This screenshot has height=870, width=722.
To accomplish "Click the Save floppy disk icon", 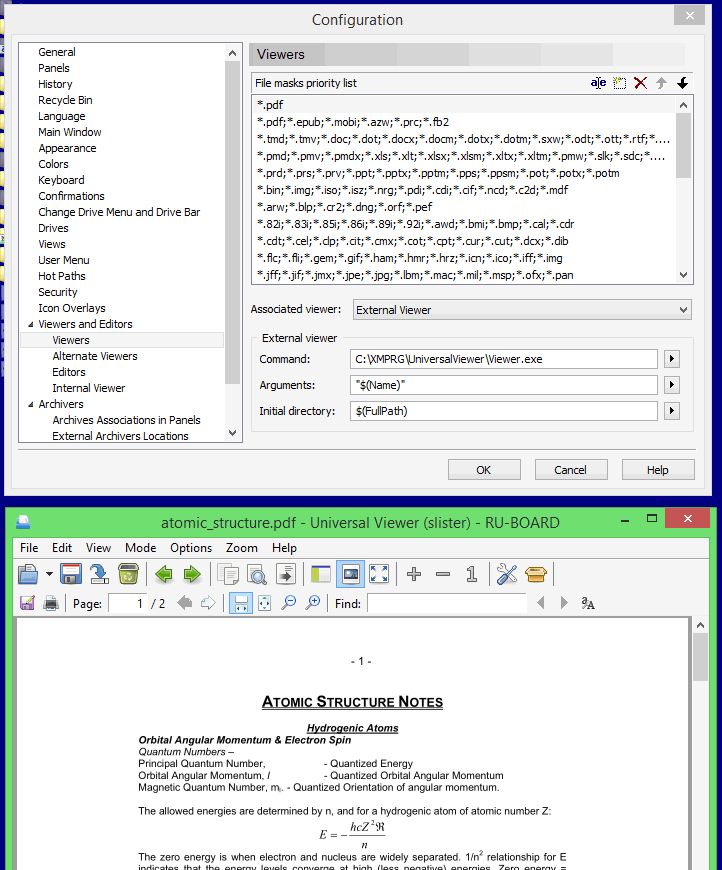I will coord(71,574).
